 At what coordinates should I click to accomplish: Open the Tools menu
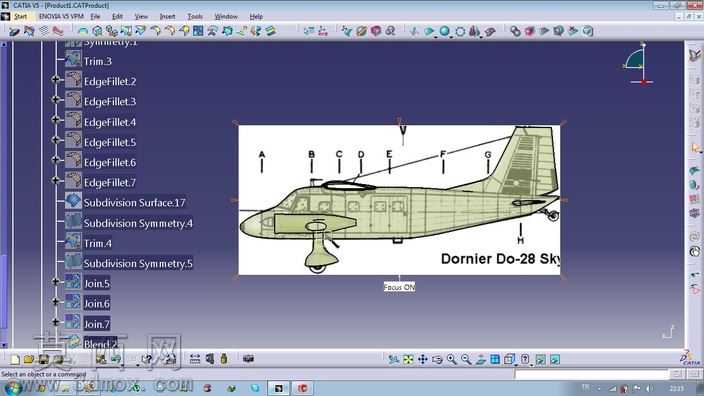coord(195,16)
